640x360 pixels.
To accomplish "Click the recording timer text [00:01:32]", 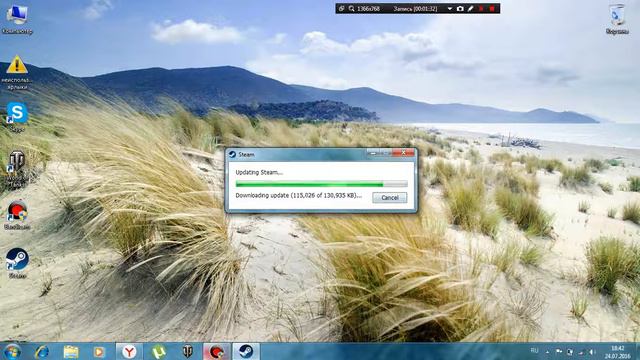I will [x=425, y=9].
